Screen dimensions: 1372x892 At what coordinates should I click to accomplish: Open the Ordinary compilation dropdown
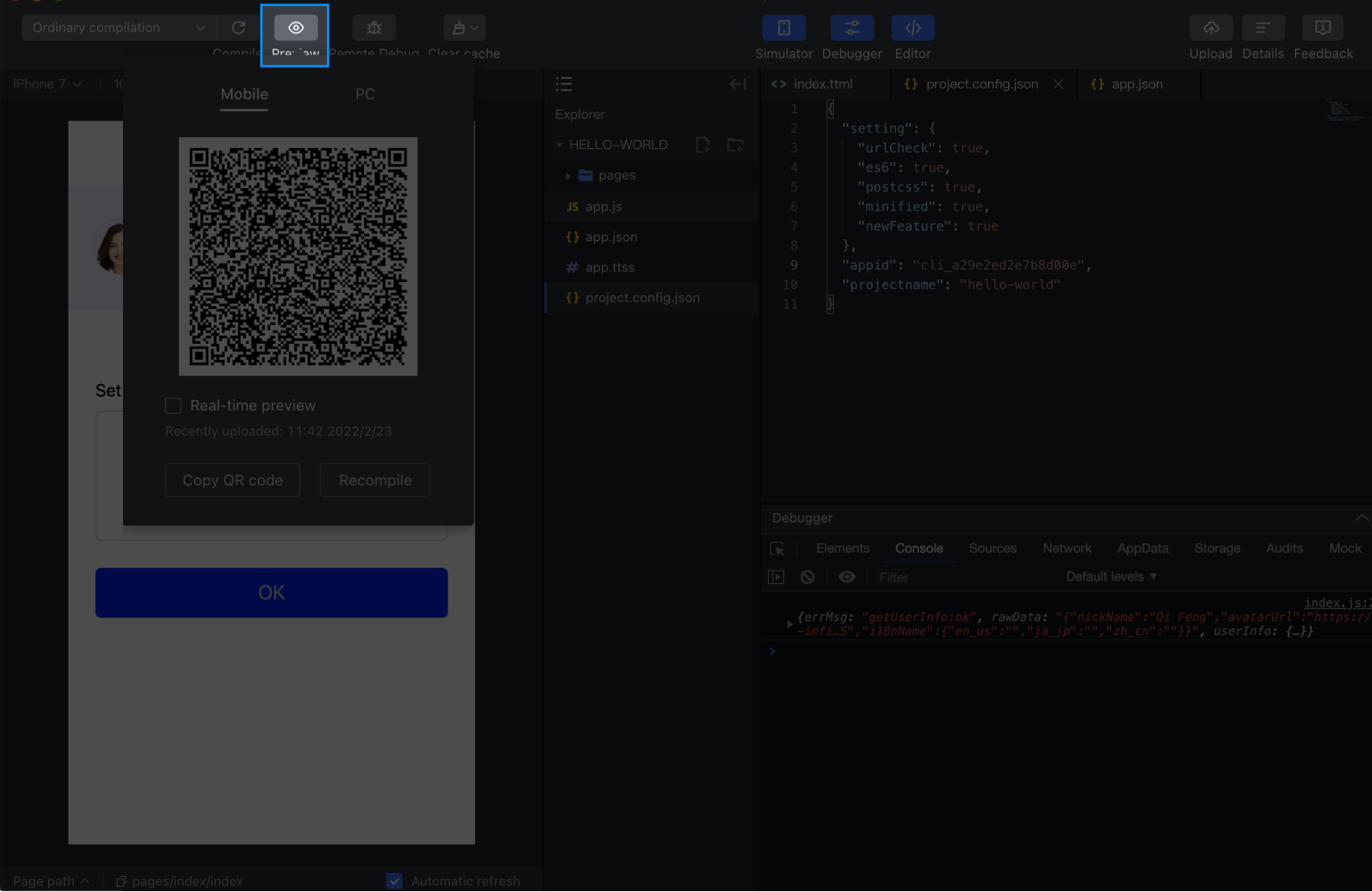click(x=118, y=28)
